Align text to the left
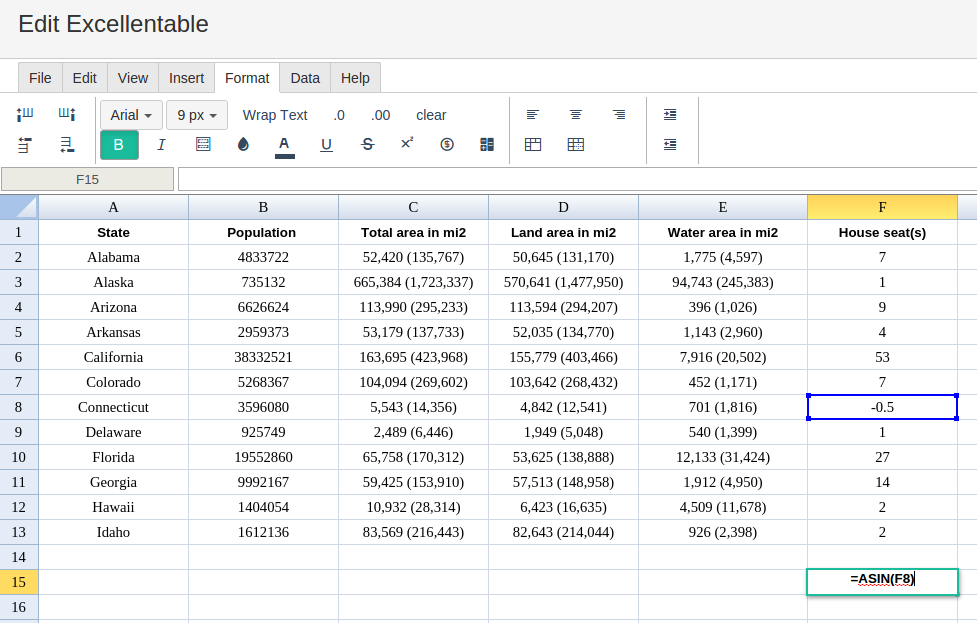The width and height of the screenshot is (977, 623). [533, 115]
